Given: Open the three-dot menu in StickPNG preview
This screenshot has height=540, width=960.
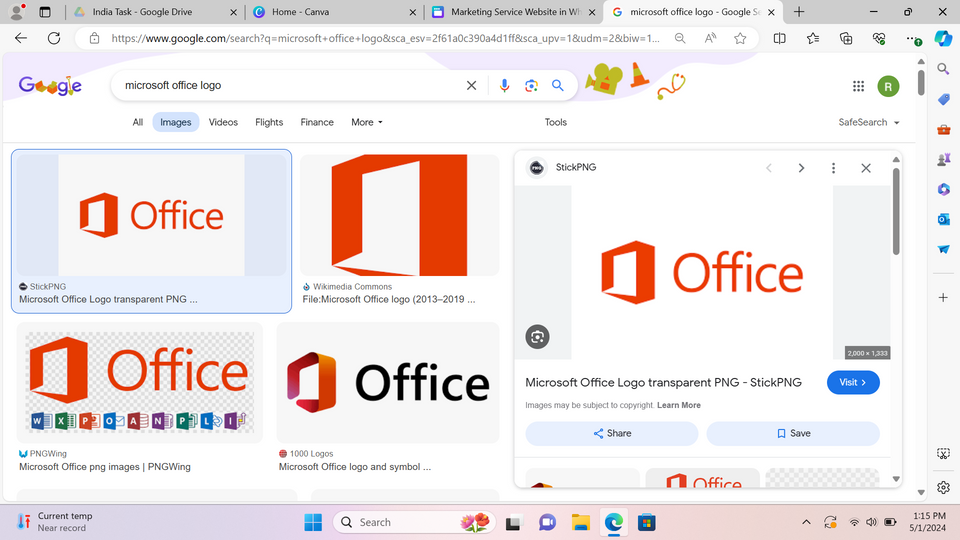Looking at the screenshot, I should click(x=833, y=168).
